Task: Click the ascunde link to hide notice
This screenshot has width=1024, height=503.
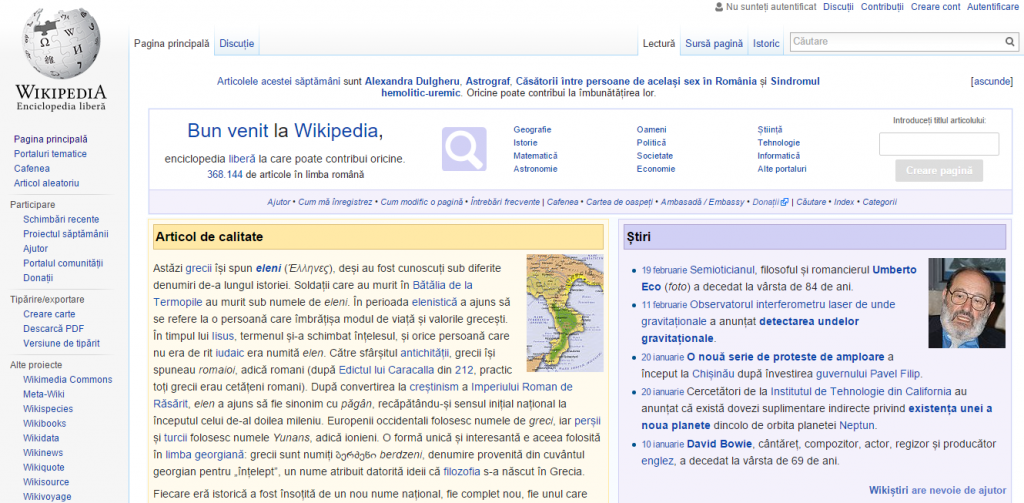Action: pos(991,82)
